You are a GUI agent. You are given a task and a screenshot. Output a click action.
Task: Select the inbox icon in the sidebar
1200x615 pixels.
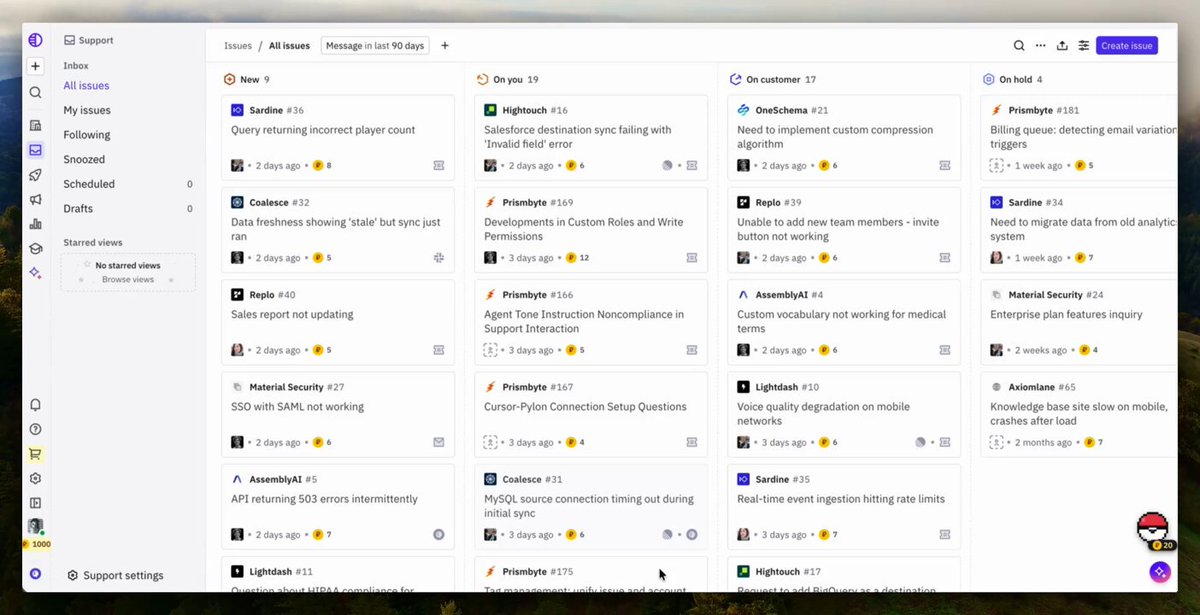coord(35,150)
